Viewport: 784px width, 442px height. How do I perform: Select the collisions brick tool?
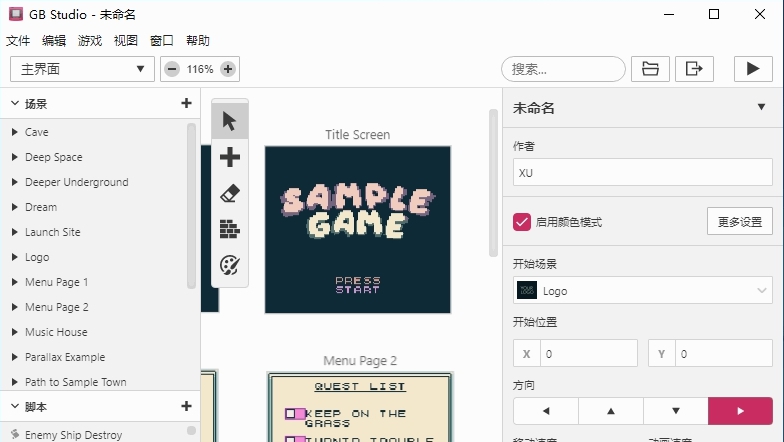click(x=230, y=229)
